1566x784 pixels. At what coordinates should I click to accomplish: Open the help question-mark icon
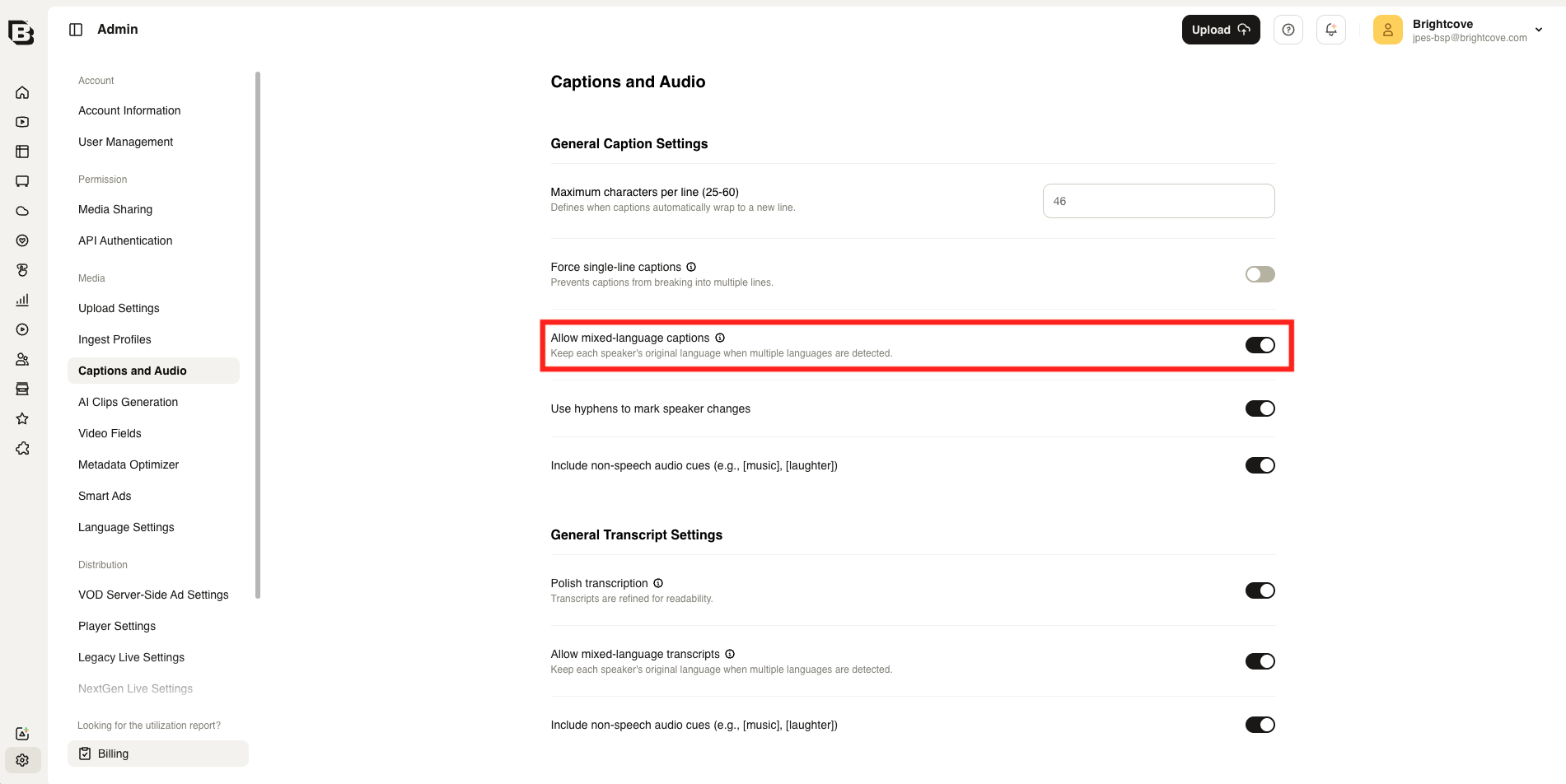click(x=1288, y=30)
